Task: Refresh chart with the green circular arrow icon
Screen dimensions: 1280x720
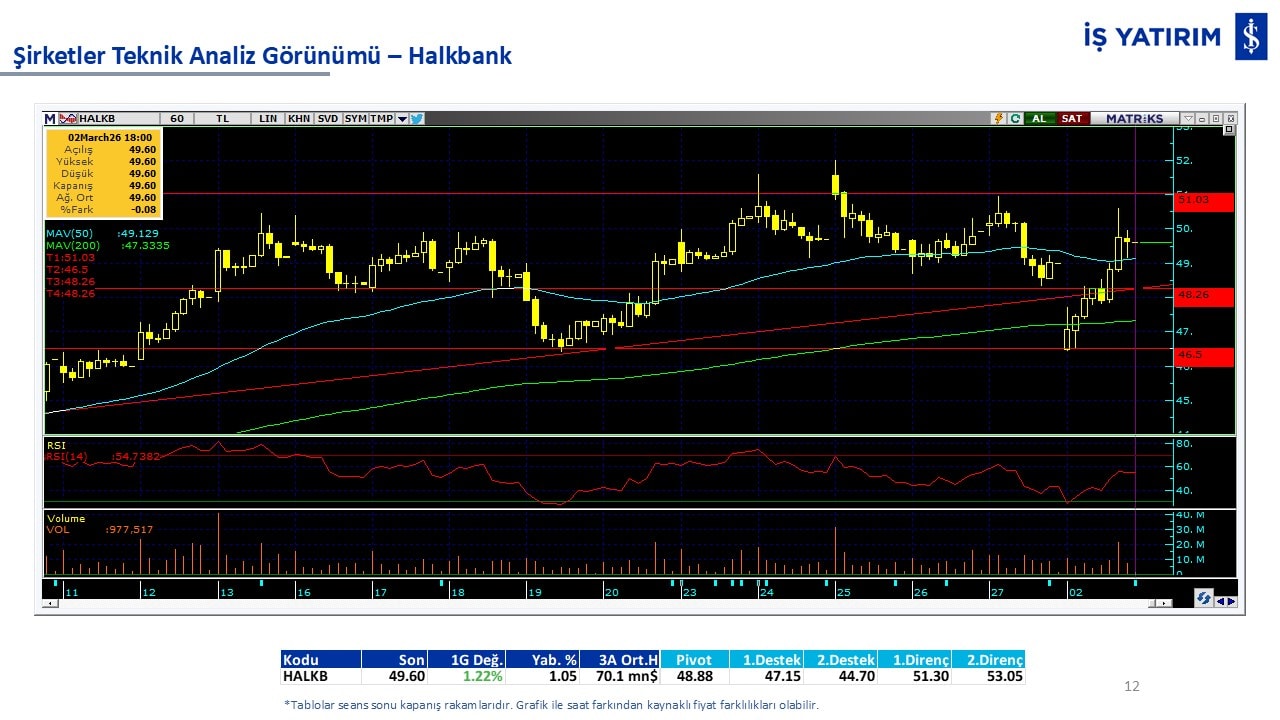Action: pyautogui.click(x=1015, y=118)
